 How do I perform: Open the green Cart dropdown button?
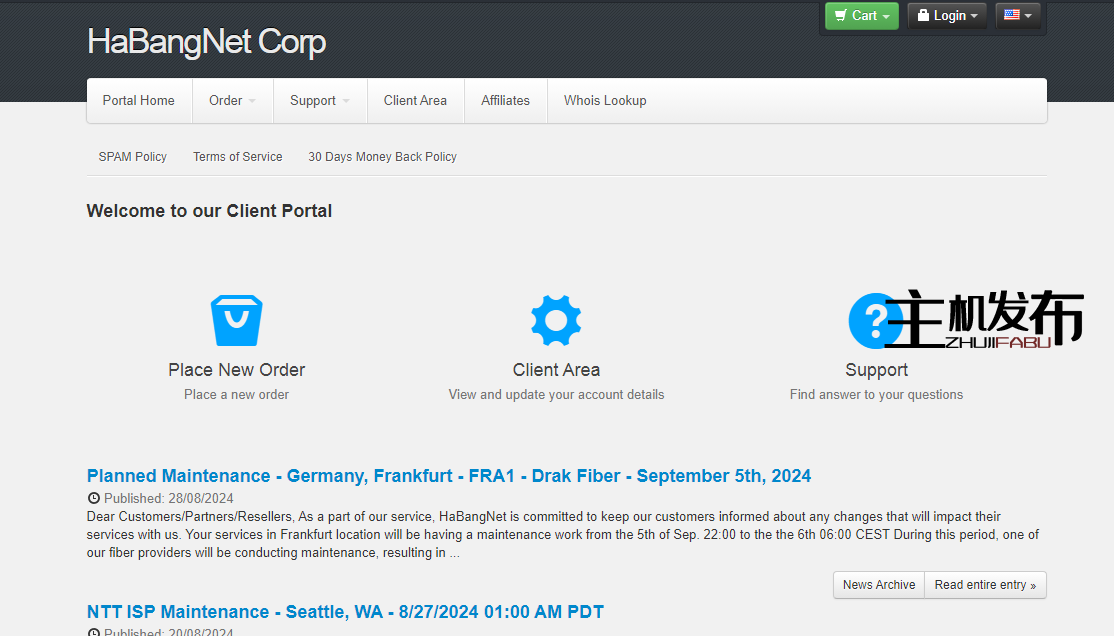click(x=861, y=16)
